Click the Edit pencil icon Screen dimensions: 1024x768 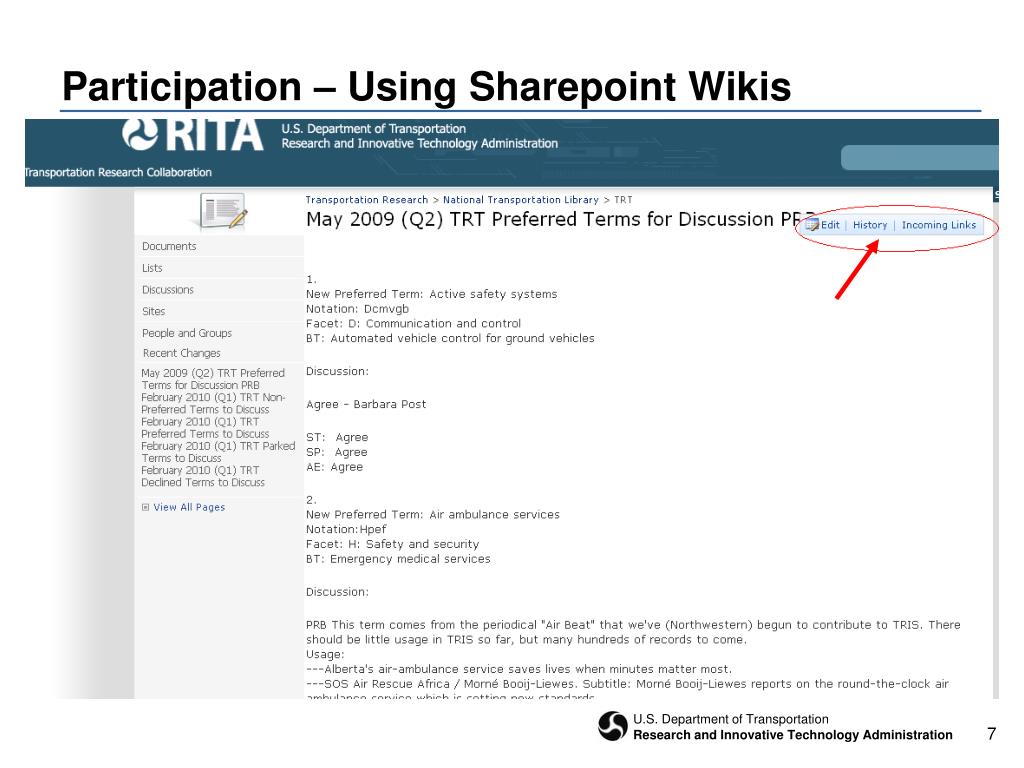click(812, 225)
